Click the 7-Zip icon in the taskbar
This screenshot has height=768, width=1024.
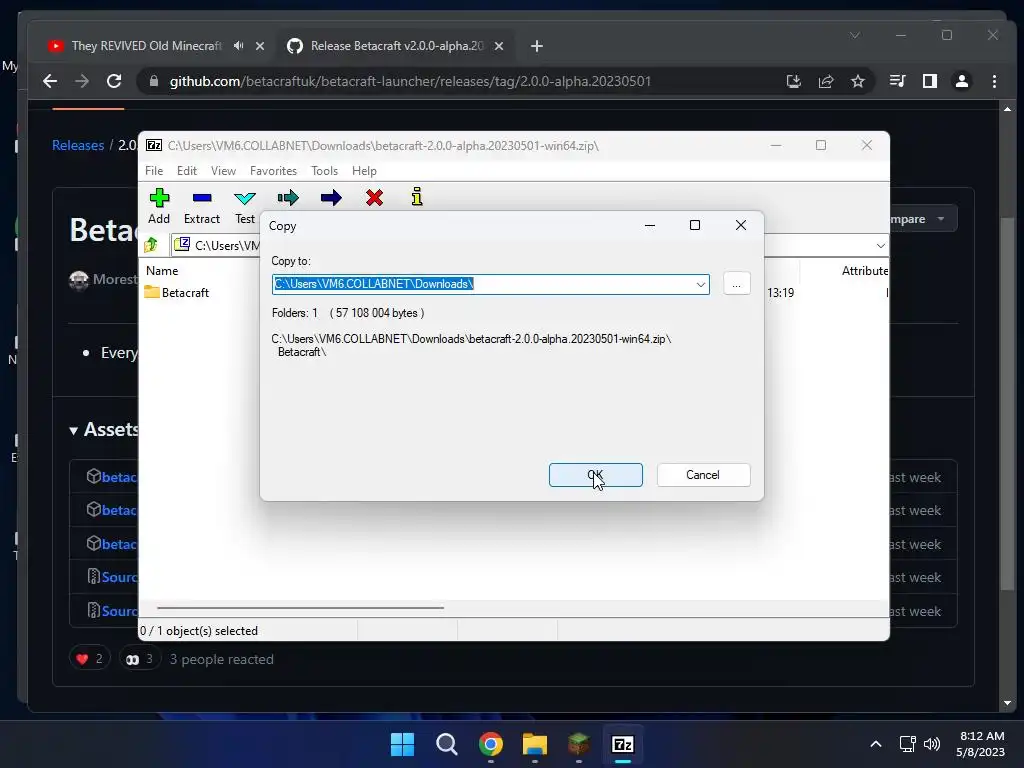click(x=622, y=744)
